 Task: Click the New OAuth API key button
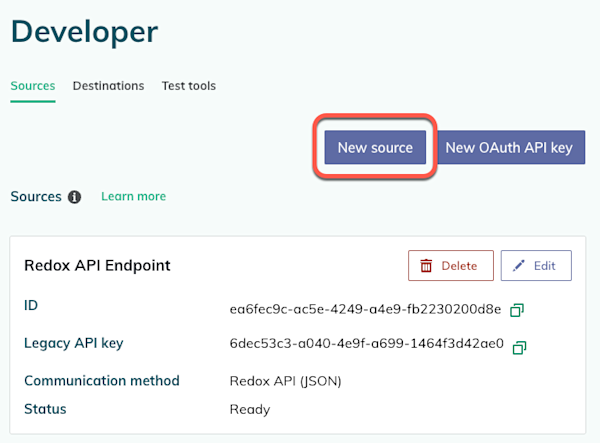point(509,147)
